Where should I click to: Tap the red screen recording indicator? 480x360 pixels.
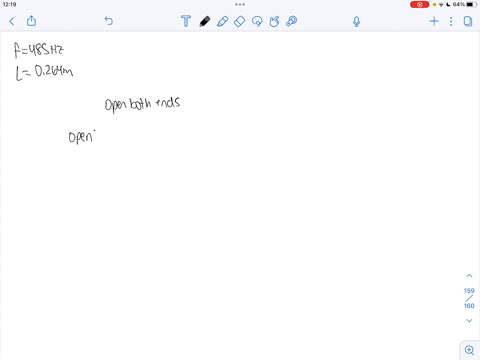420,4
